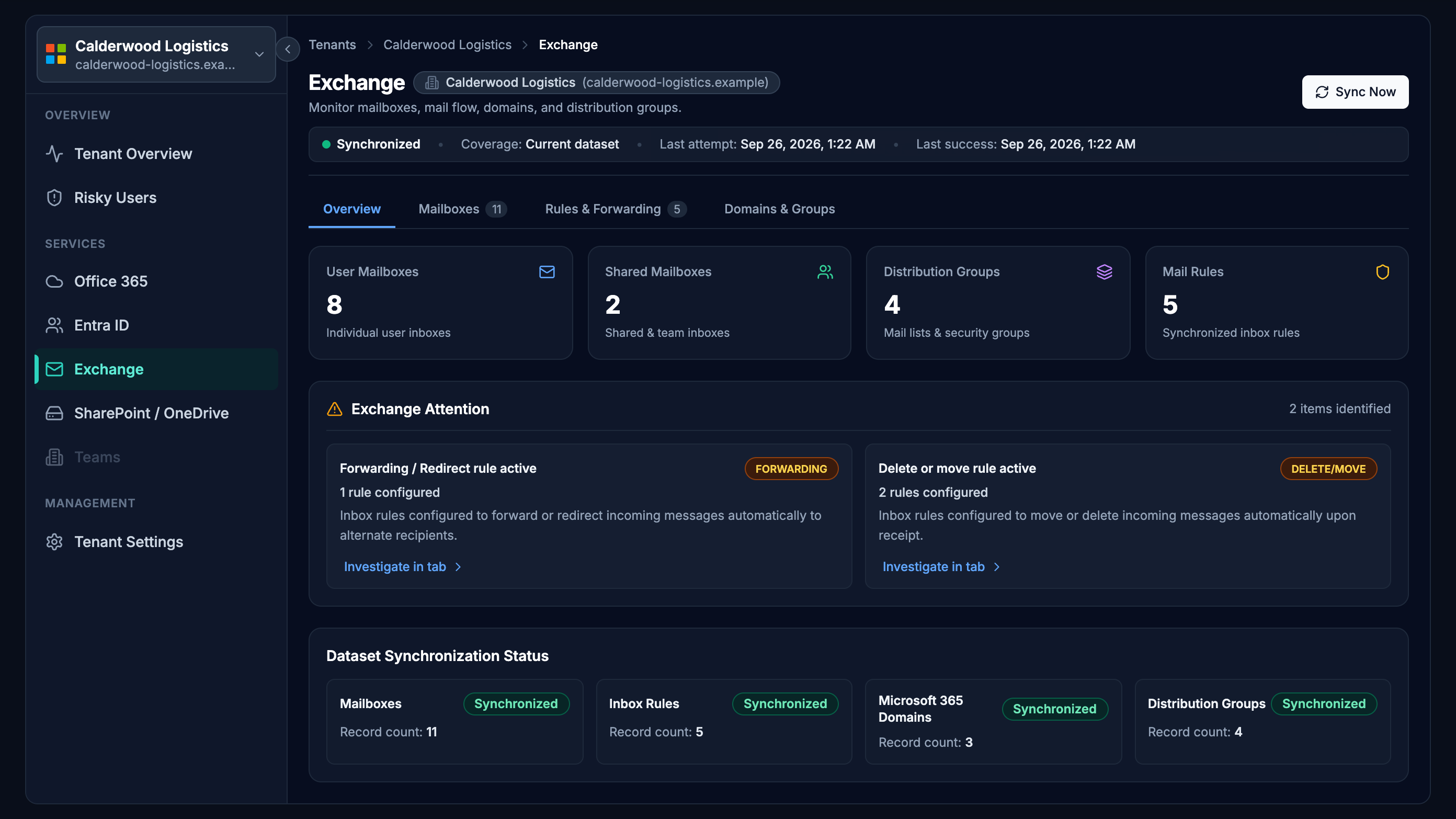Expand the Calderwood Logistics tenant dropdown chevron
Image resolution: width=1456 pixels, height=819 pixels.
click(259, 54)
